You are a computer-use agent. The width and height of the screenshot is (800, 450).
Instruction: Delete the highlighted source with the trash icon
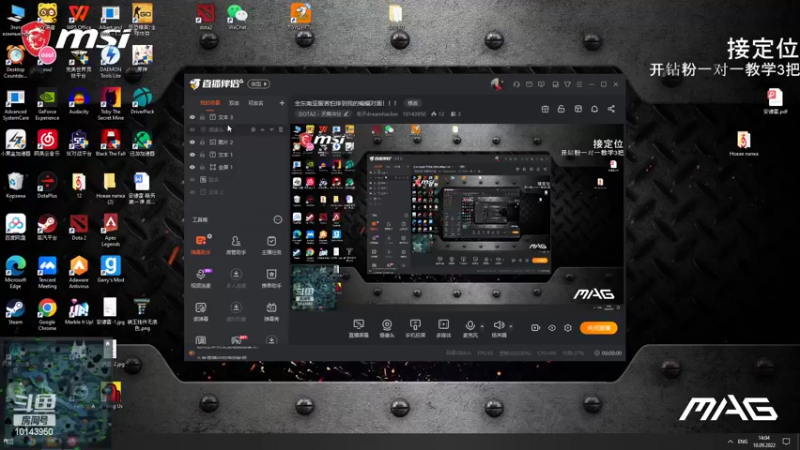(281, 130)
